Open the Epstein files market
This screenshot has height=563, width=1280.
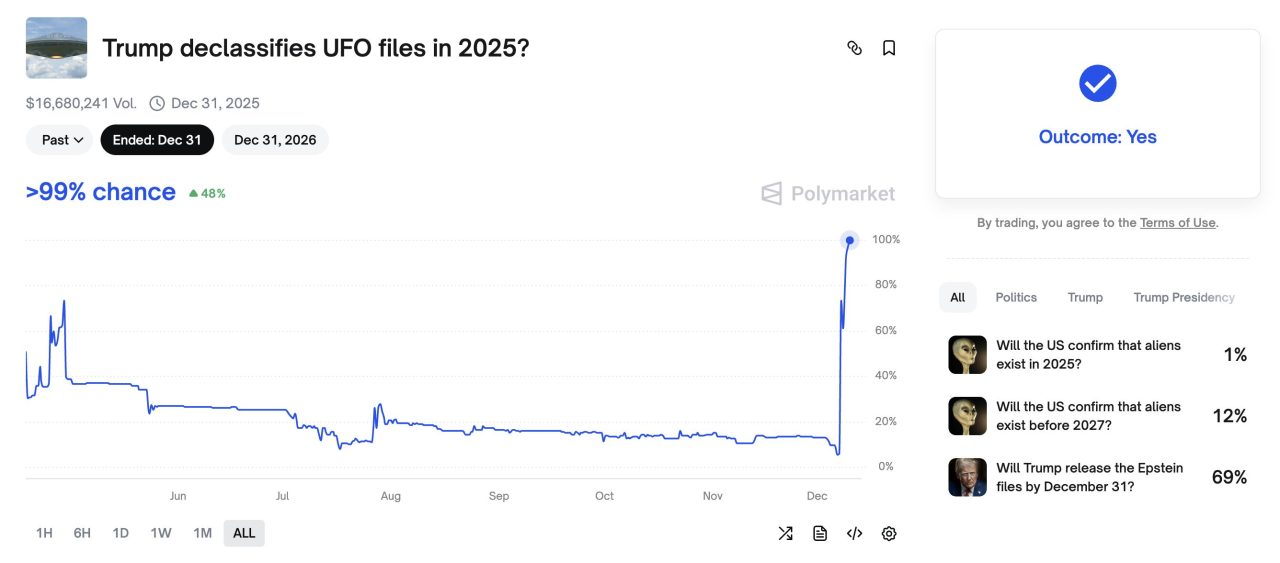[1089, 477]
